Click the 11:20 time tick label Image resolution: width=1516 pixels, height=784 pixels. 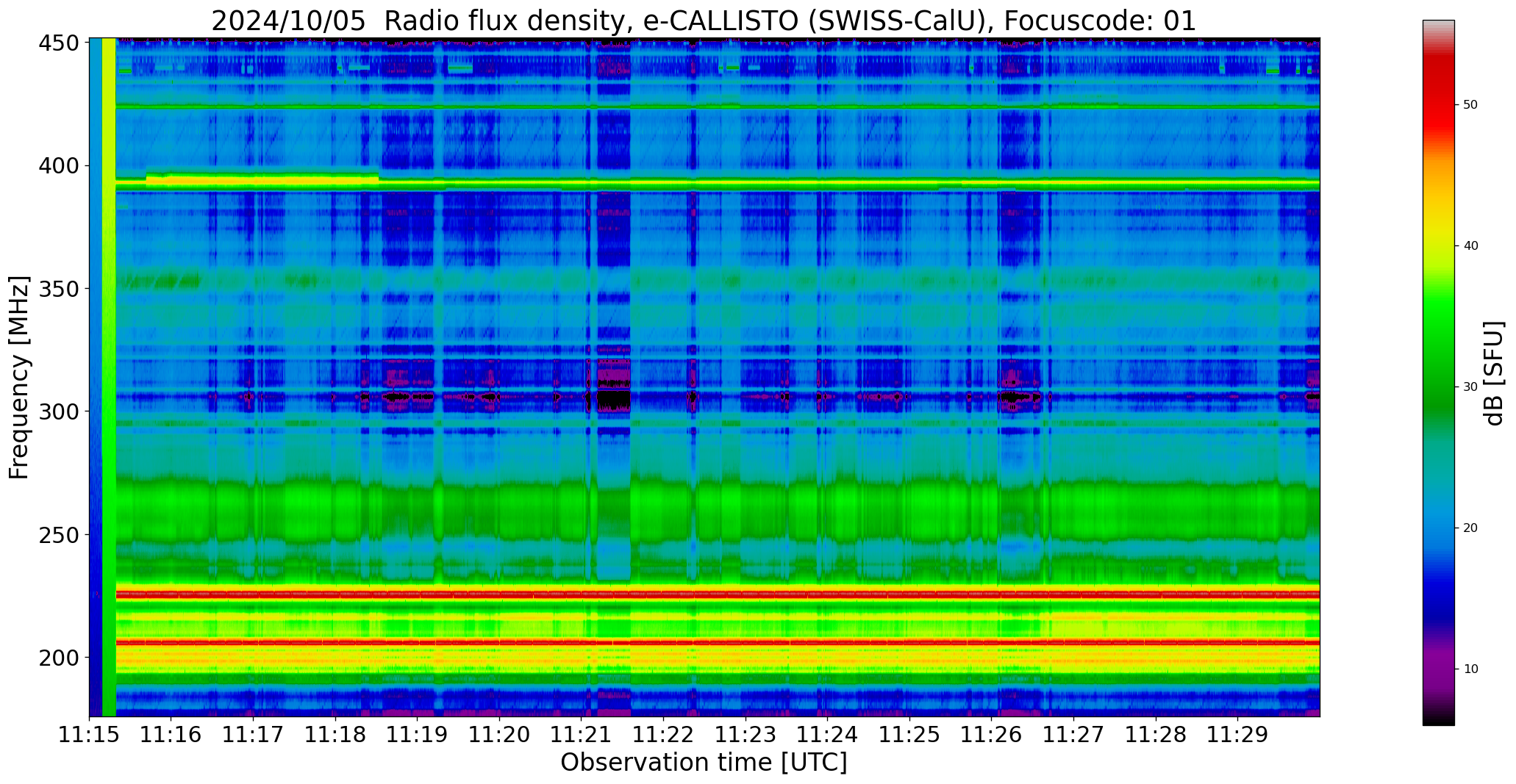pyautogui.click(x=499, y=734)
